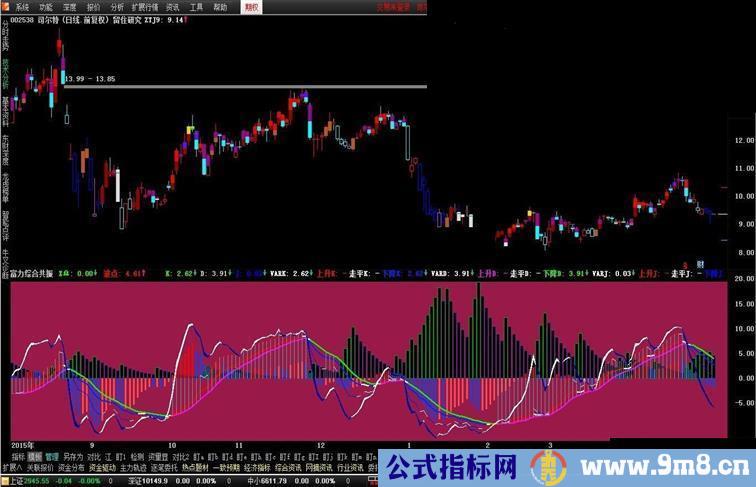Click the 富力综合共振 indicator title

(25, 271)
